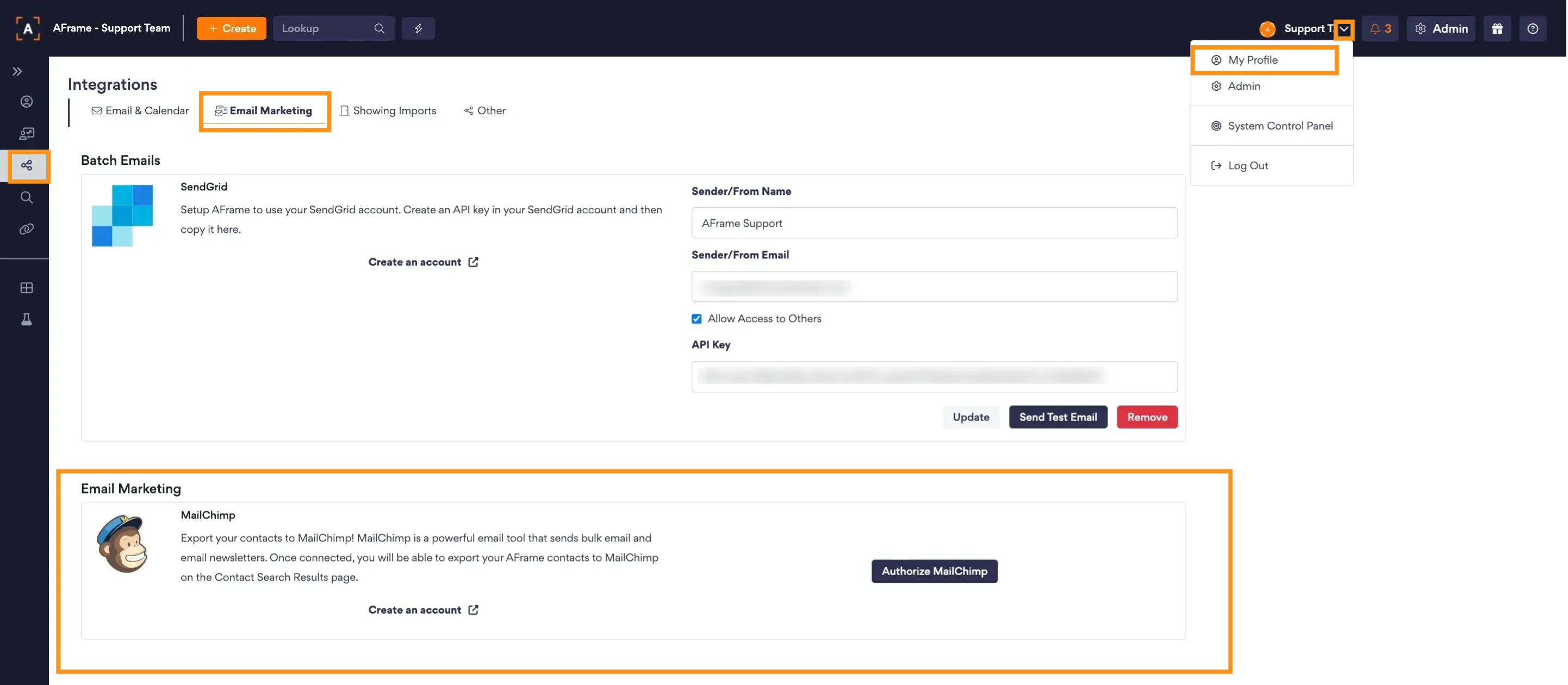
Task: Click the contacts person icon in sidebar
Action: tap(26, 102)
